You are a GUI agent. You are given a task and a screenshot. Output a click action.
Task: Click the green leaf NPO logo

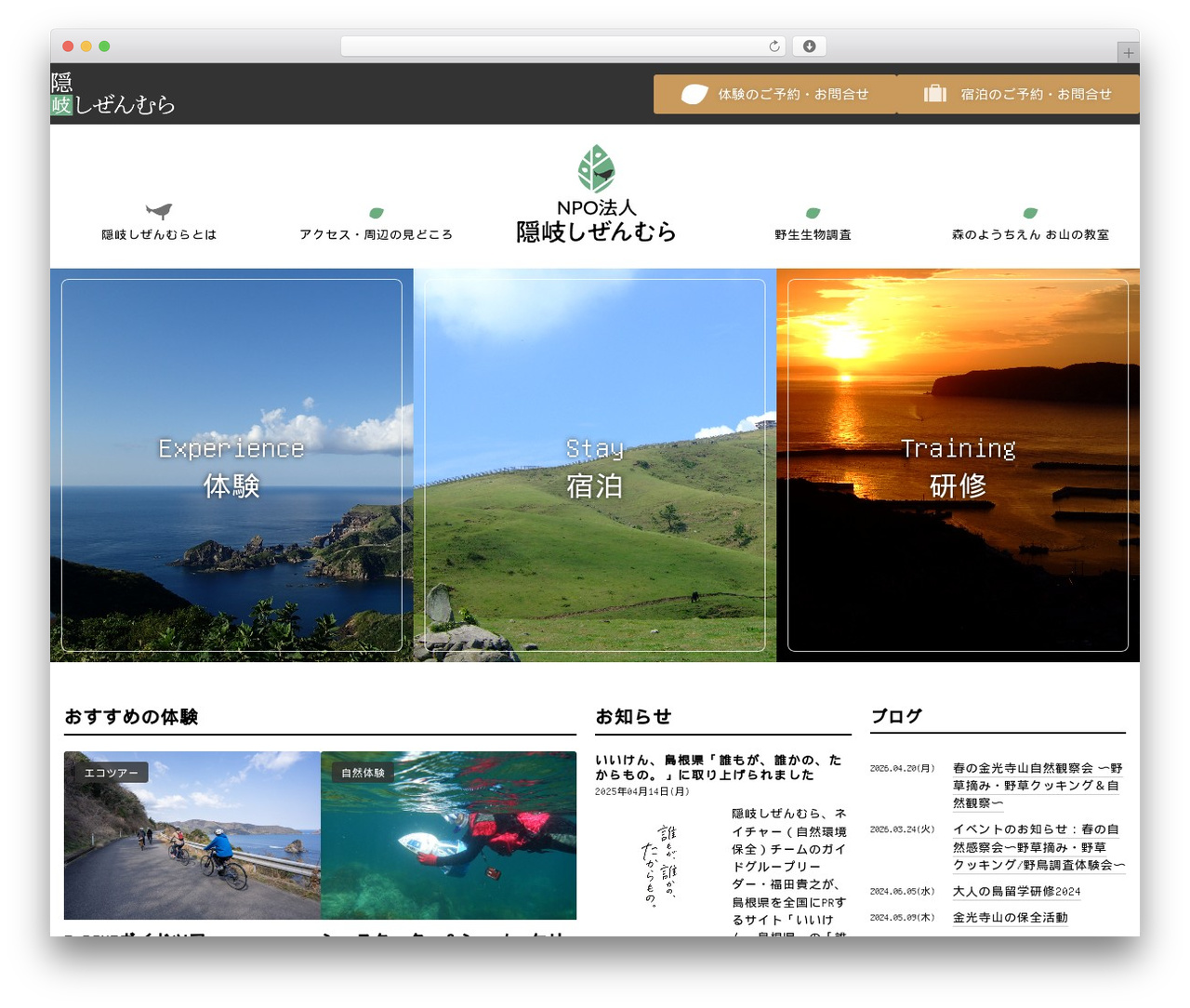pyautogui.click(x=596, y=168)
